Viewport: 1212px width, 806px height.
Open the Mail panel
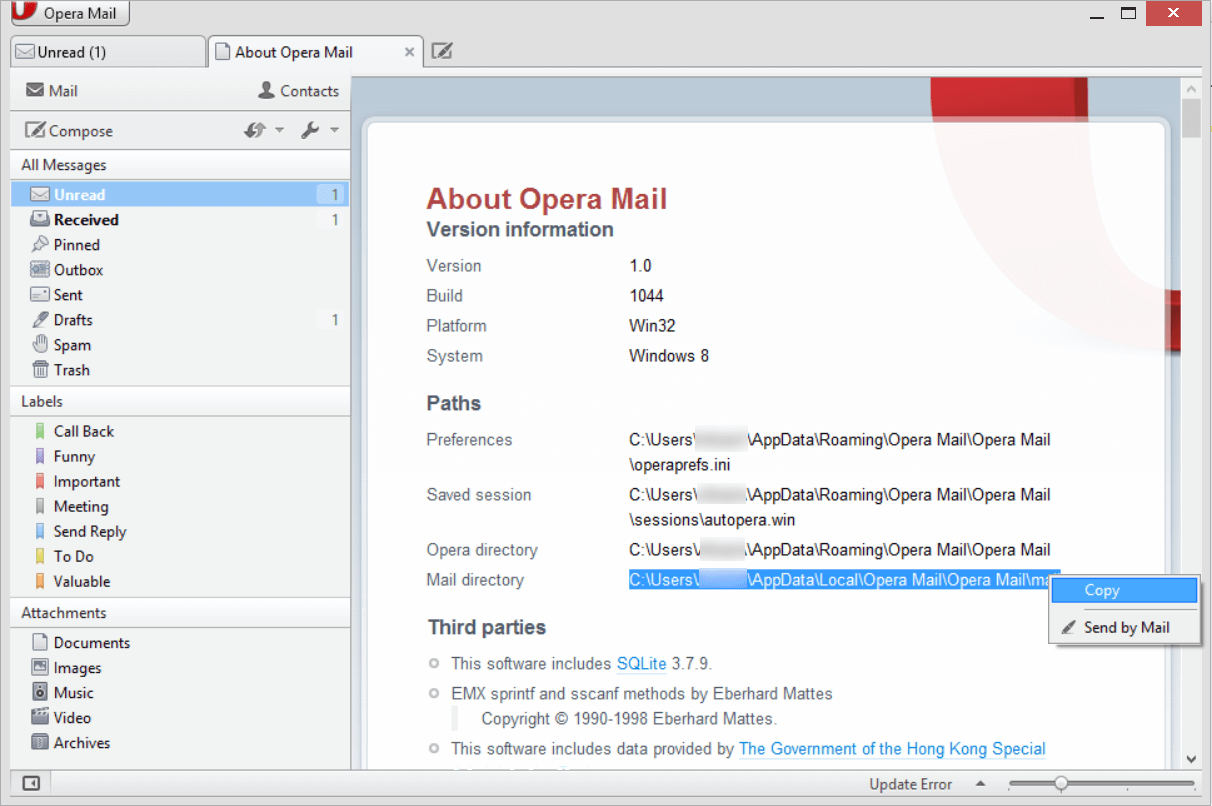point(52,90)
